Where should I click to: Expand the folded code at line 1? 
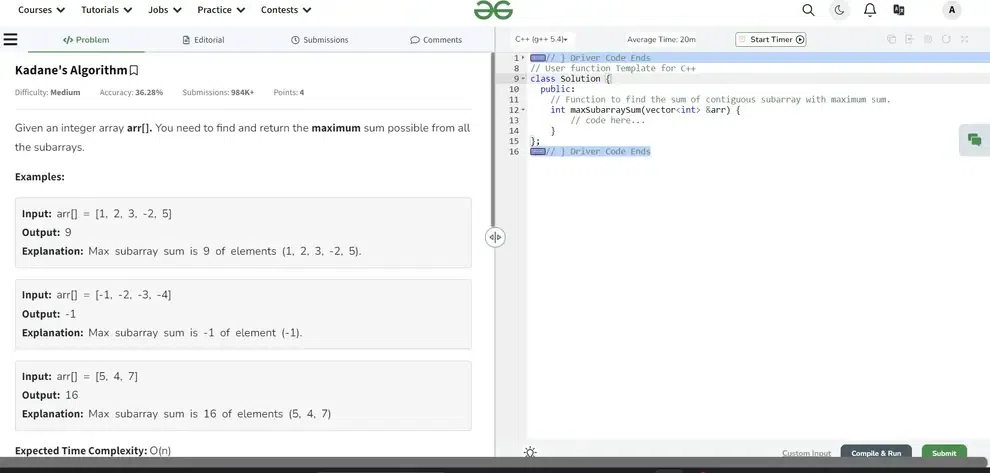(523, 58)
